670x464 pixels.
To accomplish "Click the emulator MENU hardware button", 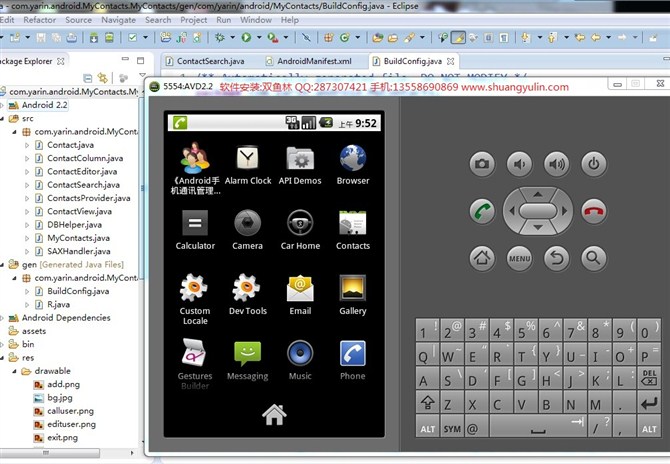I will click(519, 258).
